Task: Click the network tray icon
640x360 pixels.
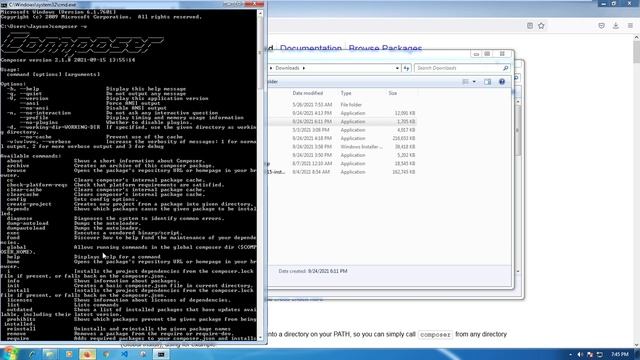Action: click(x=600, y=355)
